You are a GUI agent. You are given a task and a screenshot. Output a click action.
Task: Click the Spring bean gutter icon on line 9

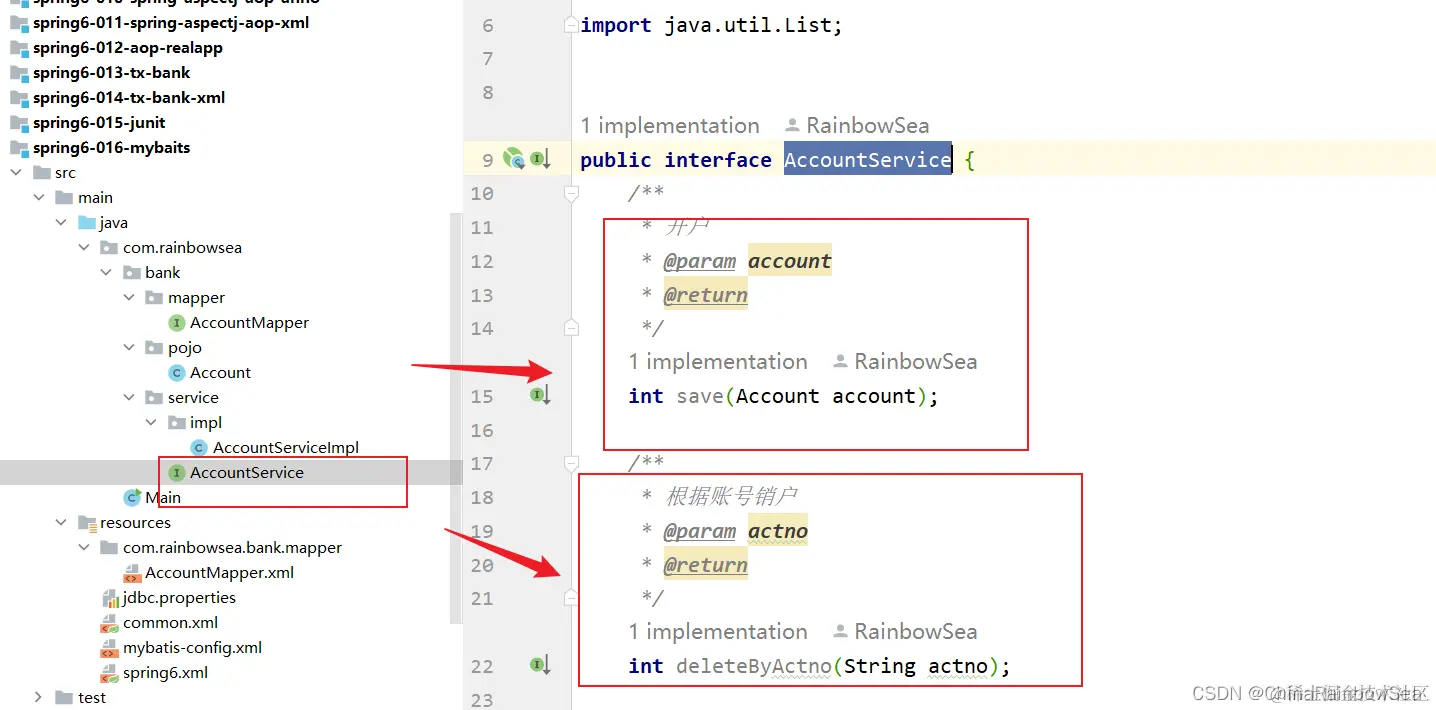click(513, 158)
